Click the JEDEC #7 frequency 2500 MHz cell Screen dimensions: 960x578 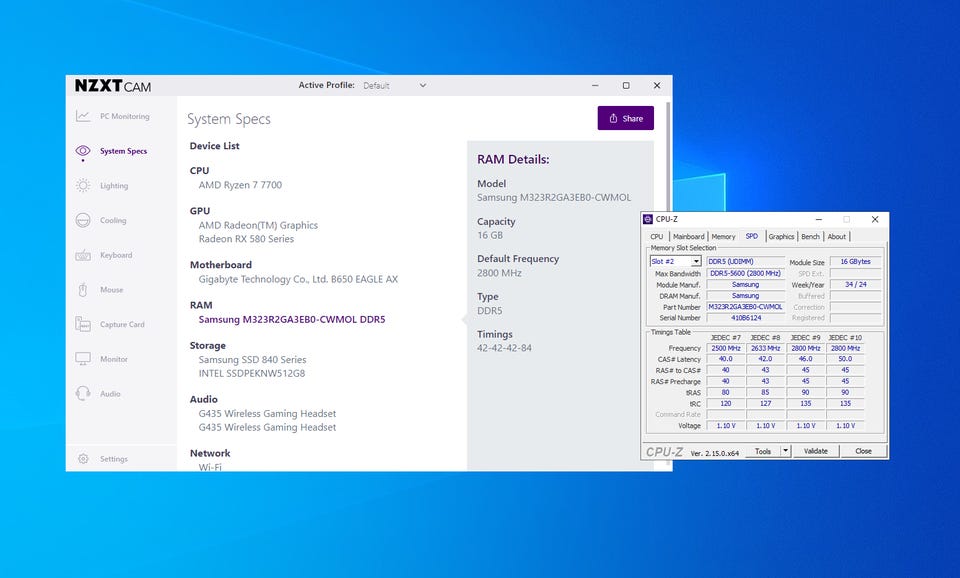726,348
